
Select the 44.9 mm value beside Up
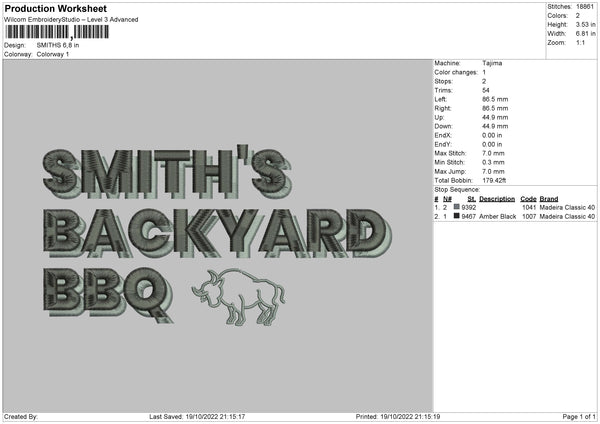[495, 117]
